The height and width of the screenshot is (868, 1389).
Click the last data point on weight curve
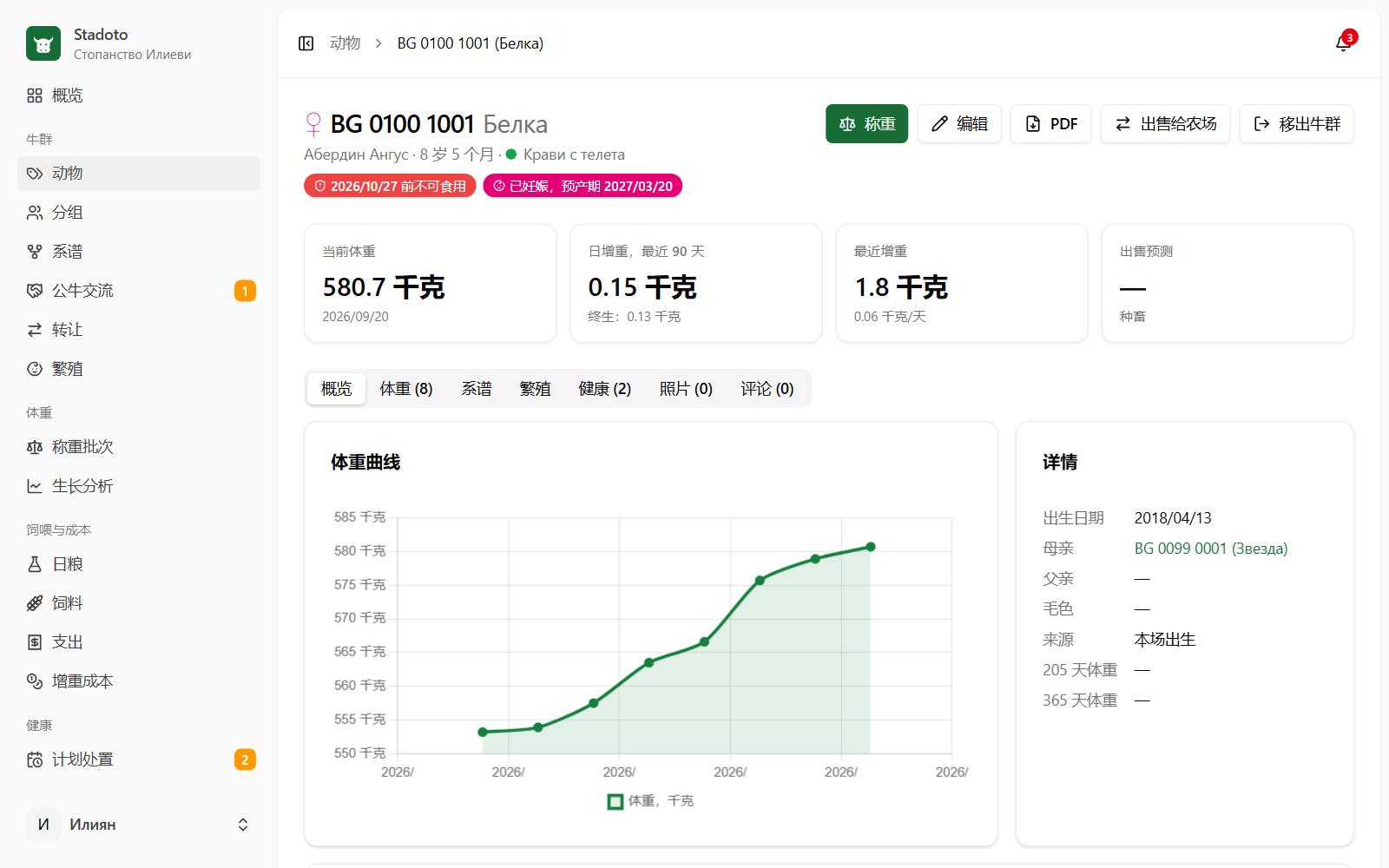tap(871, 547)
